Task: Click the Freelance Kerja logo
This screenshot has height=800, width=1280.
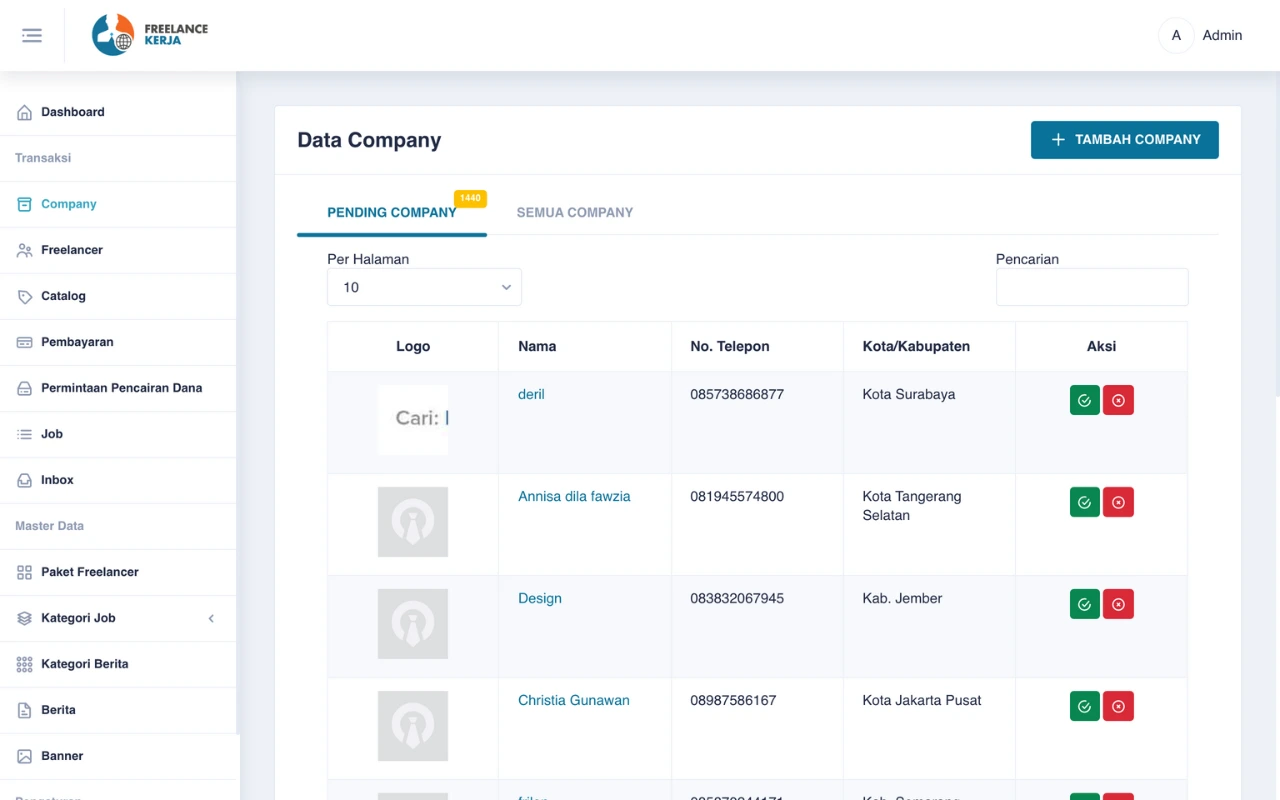Action: click(150, 35)
